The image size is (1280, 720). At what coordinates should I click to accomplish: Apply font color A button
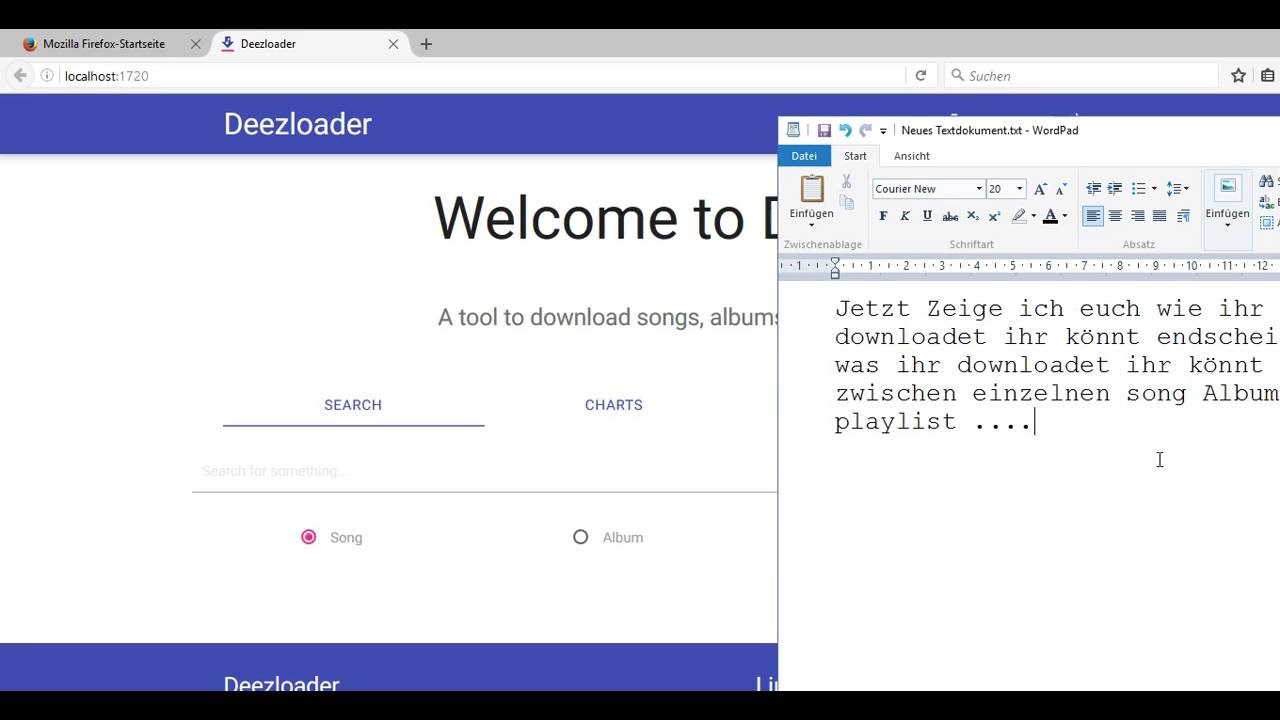[1050, 216]
